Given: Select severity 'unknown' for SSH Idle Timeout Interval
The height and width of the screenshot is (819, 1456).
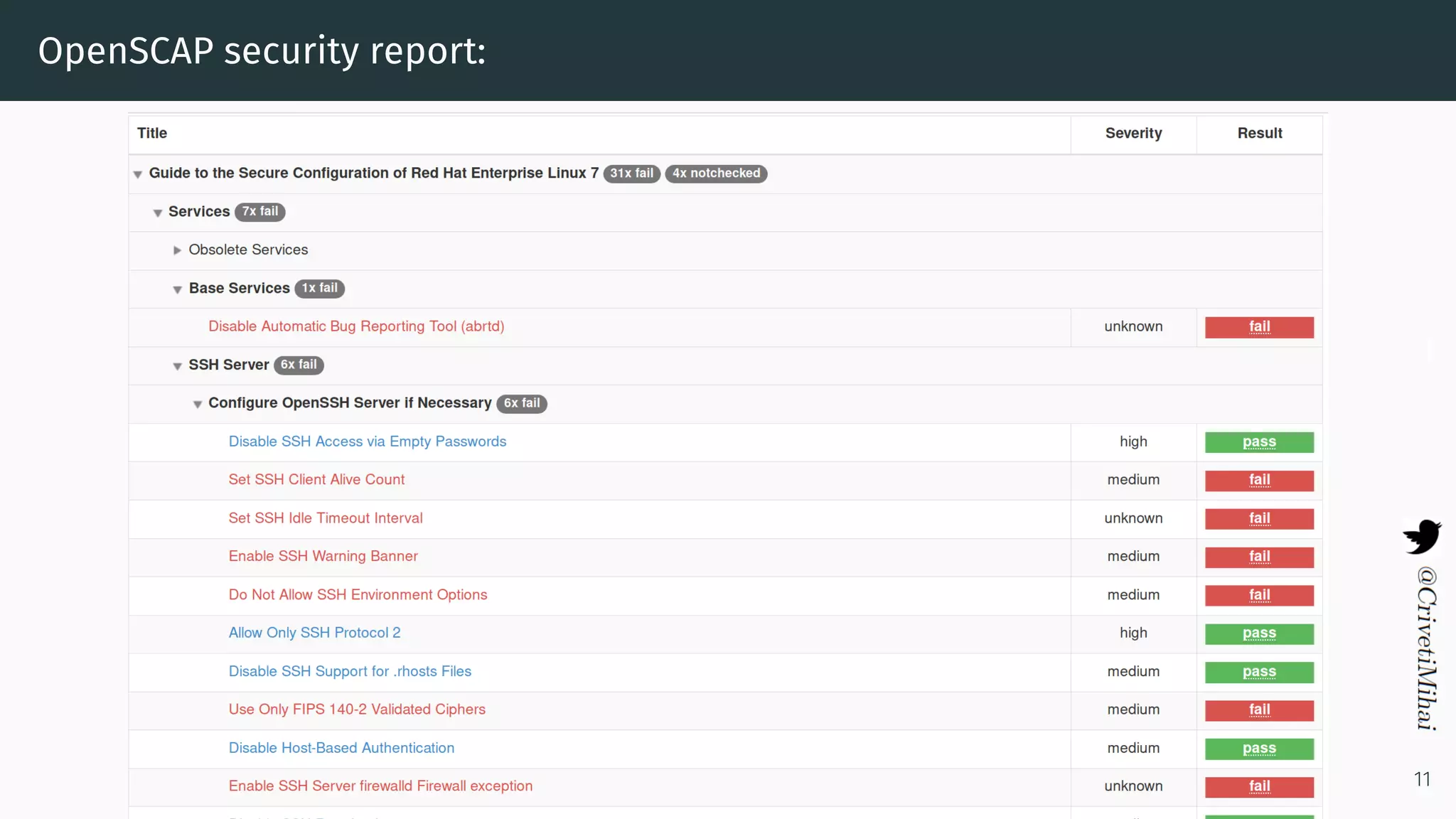Looking at the screenshot, I should pos(1133,518).
